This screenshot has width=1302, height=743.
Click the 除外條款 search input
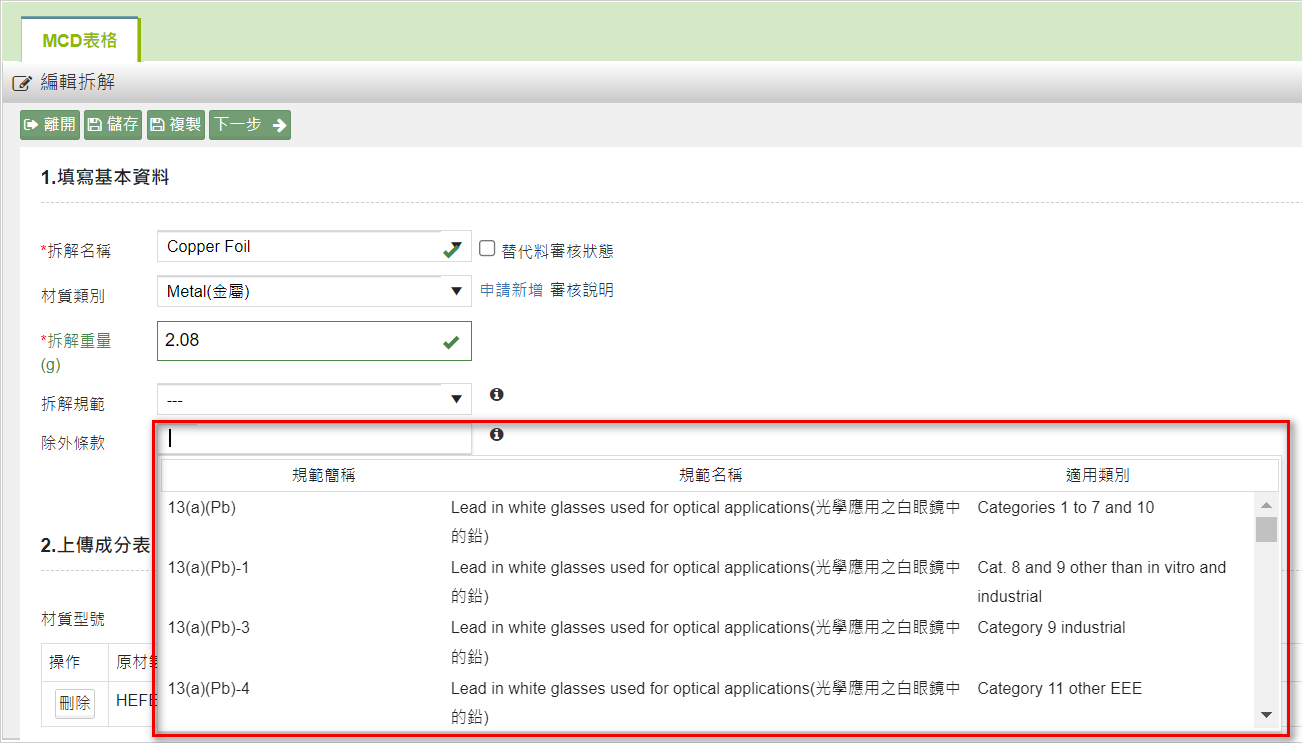(x=314, y=438)
